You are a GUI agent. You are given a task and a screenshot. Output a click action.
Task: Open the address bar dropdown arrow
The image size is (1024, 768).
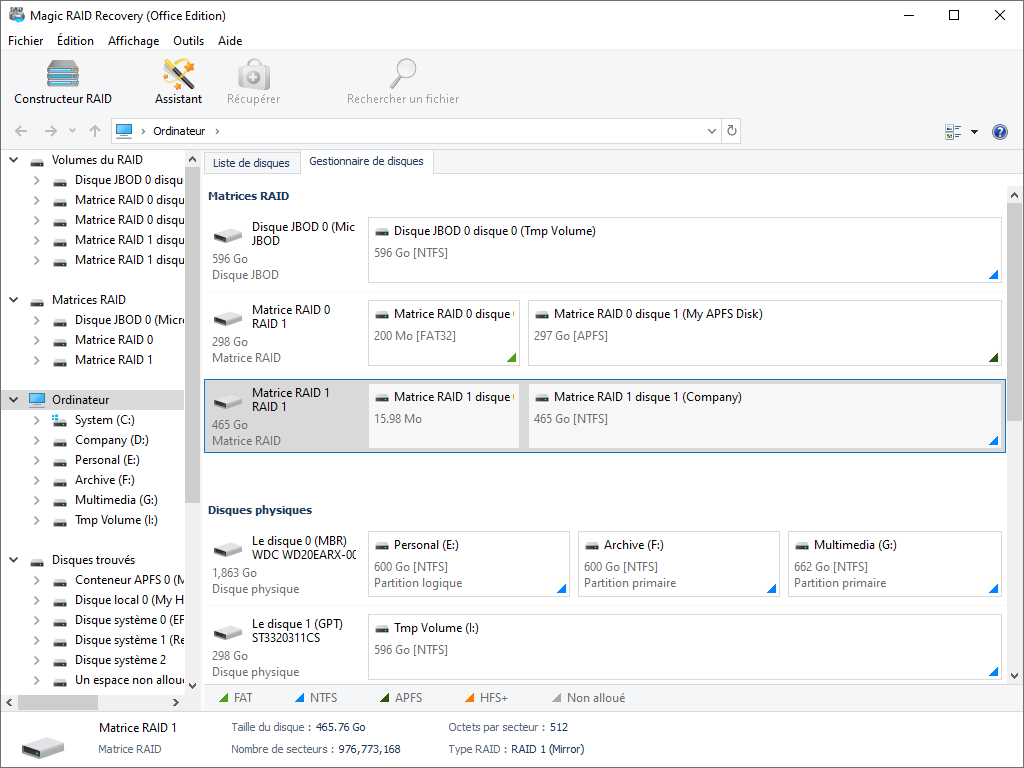(x=711, y=131)
